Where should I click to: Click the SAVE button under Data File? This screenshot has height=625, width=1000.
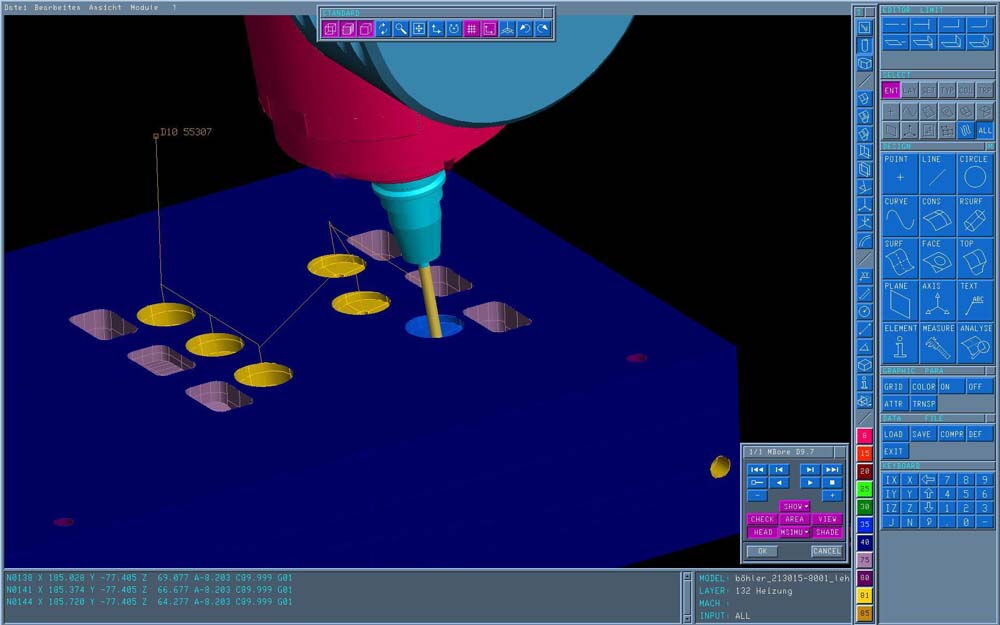click(922, 434)
